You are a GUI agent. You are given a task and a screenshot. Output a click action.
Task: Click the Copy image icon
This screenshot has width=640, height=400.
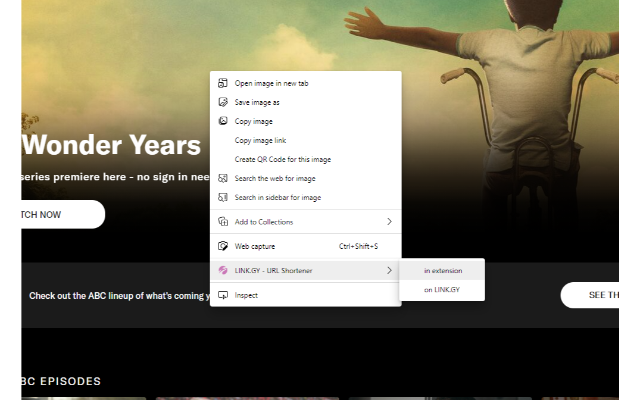point(223,121)
